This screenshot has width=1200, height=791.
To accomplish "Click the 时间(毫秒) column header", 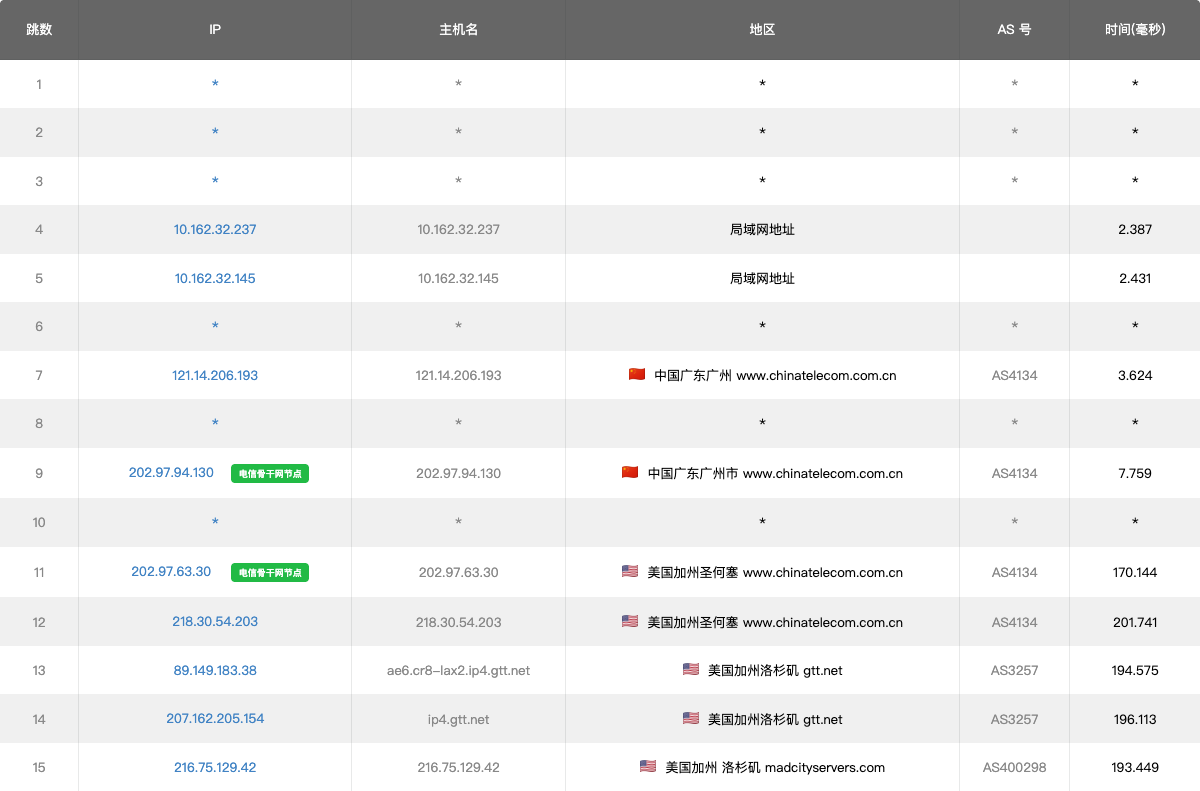I will pos(1135,30).
